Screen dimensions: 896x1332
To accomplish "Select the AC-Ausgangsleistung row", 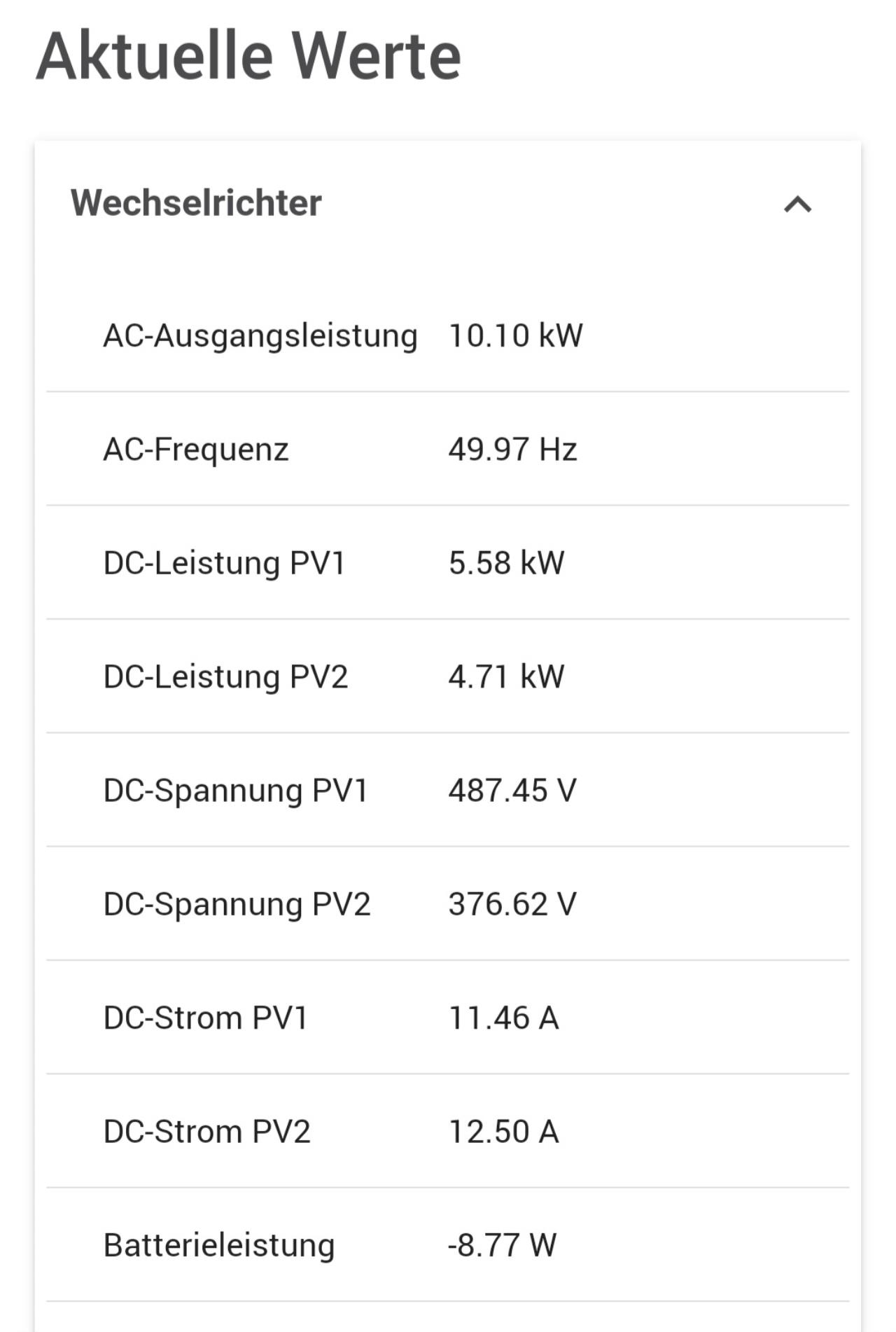I will [448, 335].
